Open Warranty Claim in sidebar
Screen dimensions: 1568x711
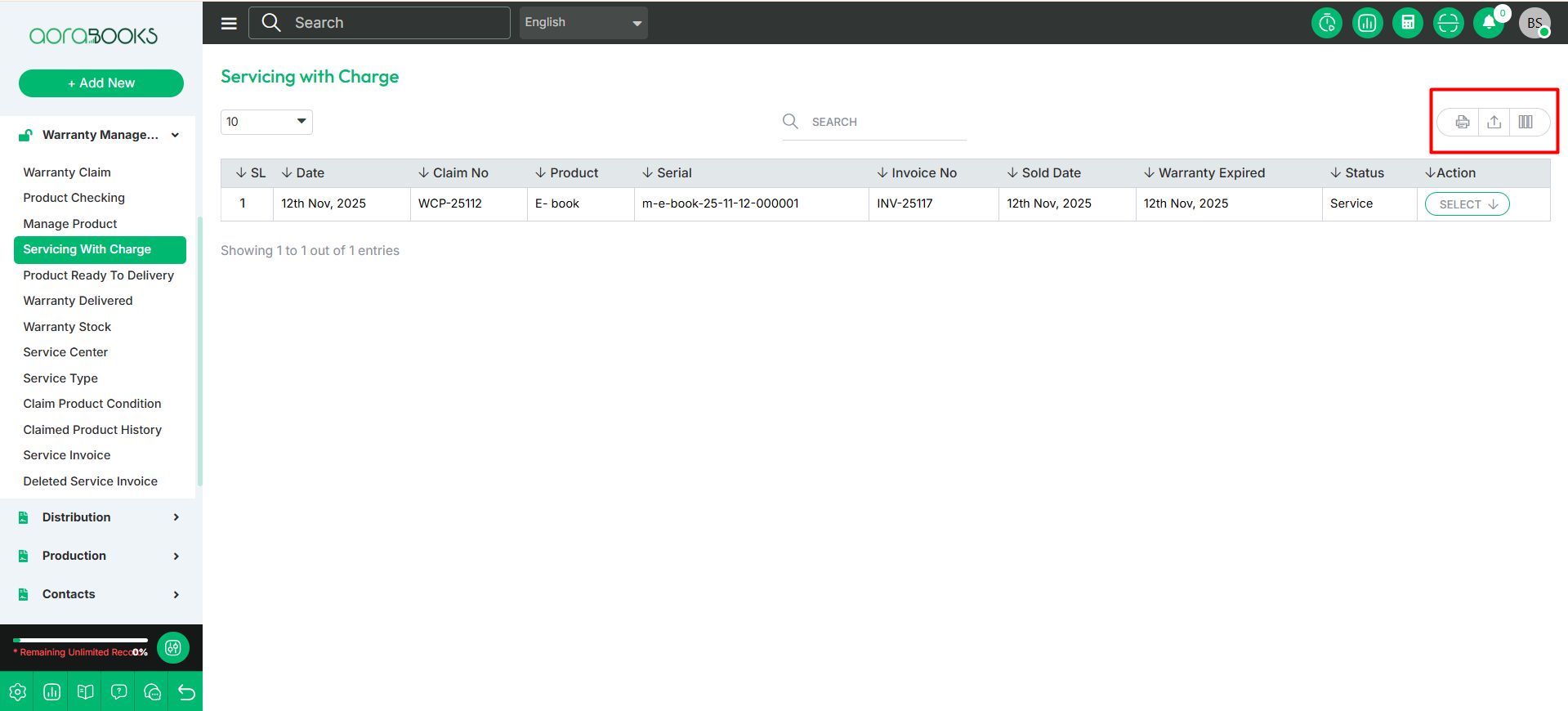pyautogui.click(x=67, y=172)
